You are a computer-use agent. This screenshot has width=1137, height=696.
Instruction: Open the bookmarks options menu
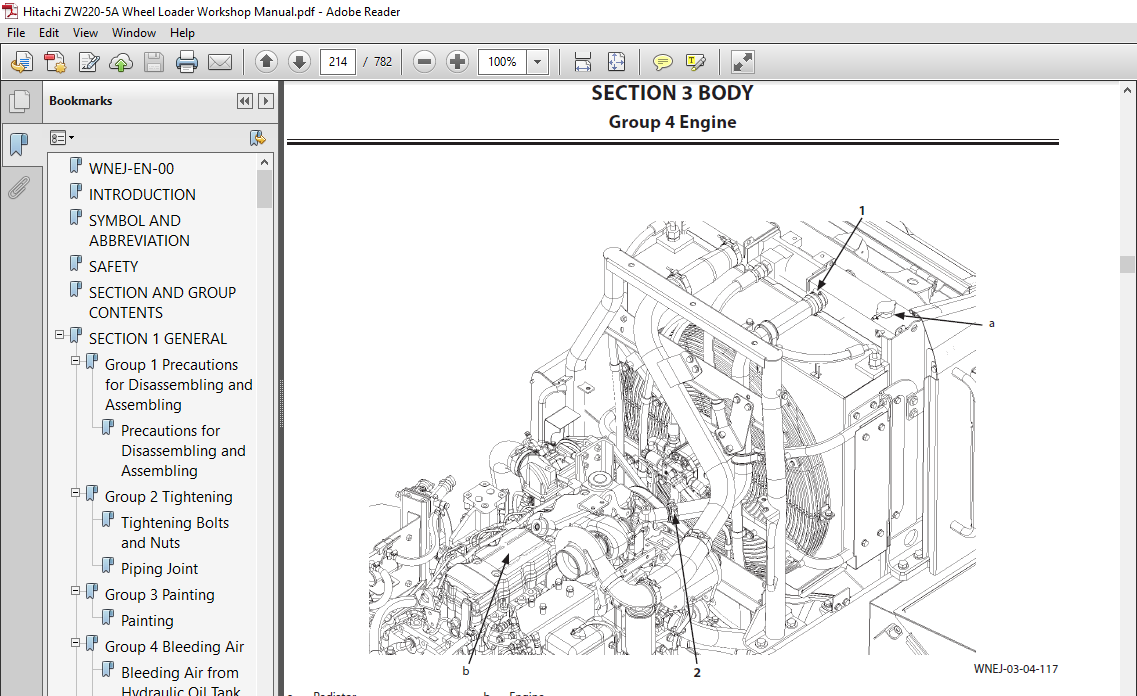pos(62,138)
